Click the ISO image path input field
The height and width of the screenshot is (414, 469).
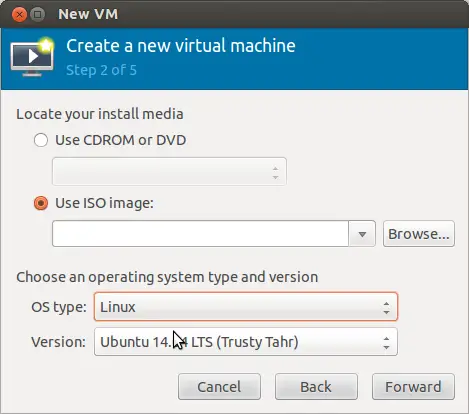point(200,234)
